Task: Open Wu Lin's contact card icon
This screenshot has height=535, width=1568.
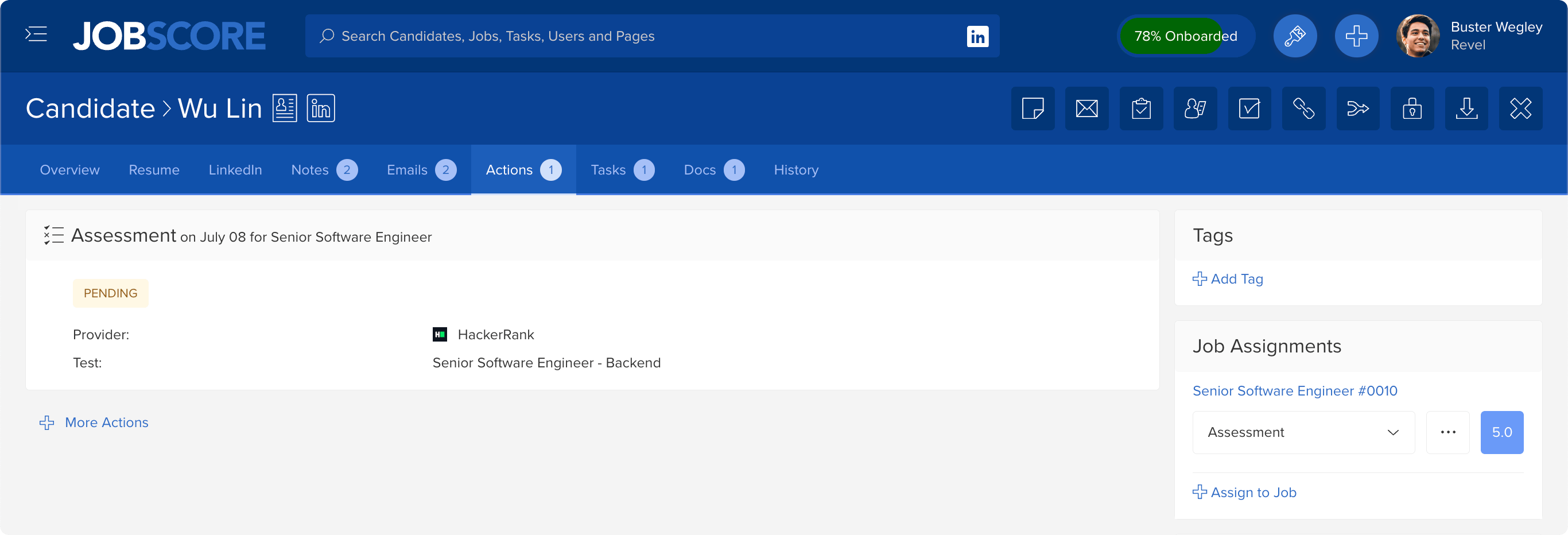Action: coord(284,108)
